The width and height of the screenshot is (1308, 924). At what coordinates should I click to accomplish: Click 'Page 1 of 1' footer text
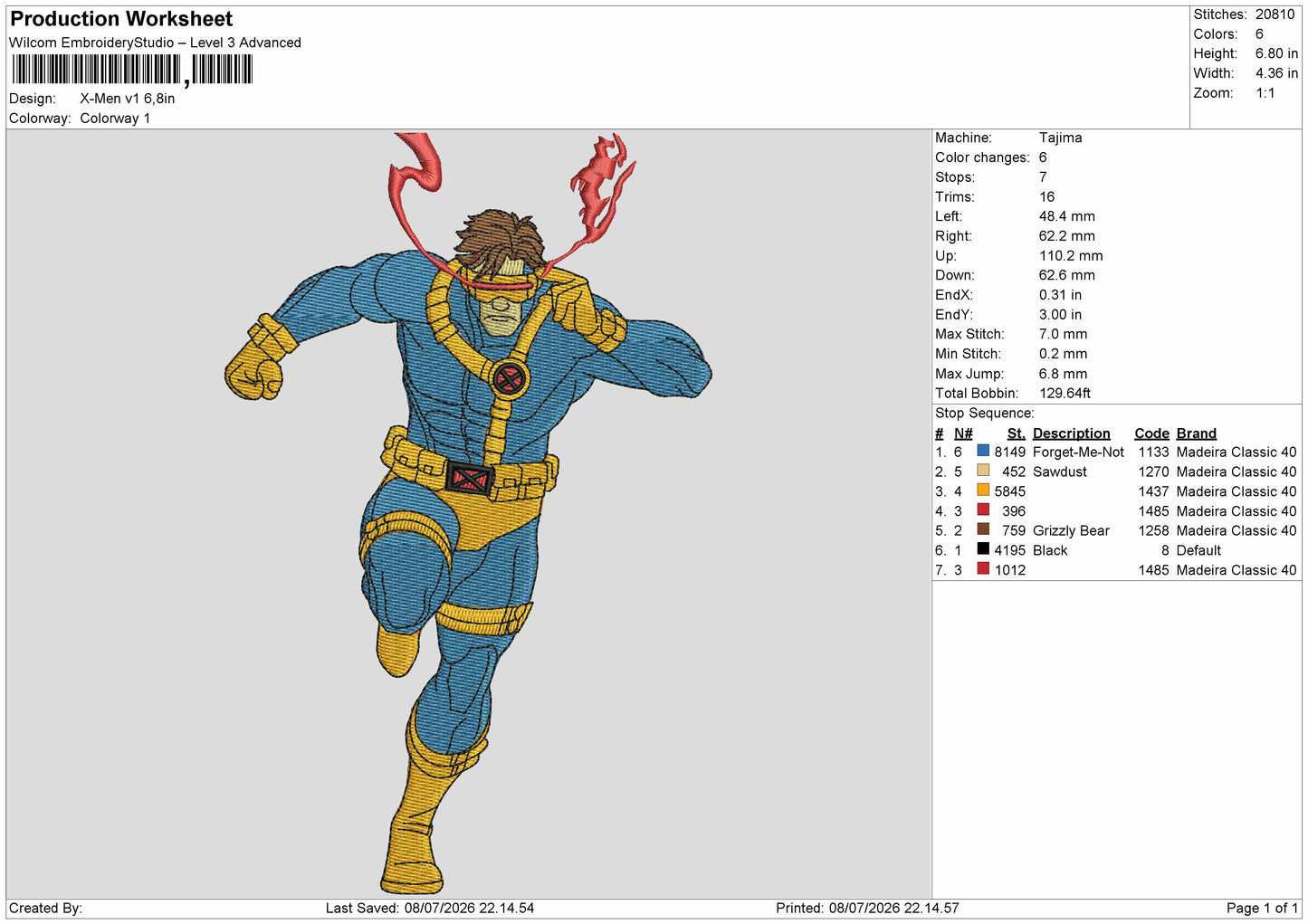tap(1262, 909)
